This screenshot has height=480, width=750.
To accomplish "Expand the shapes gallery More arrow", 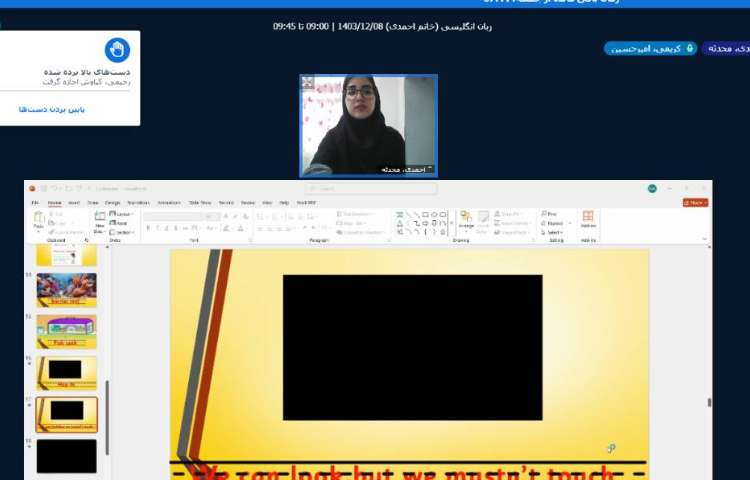I will 452,223.
